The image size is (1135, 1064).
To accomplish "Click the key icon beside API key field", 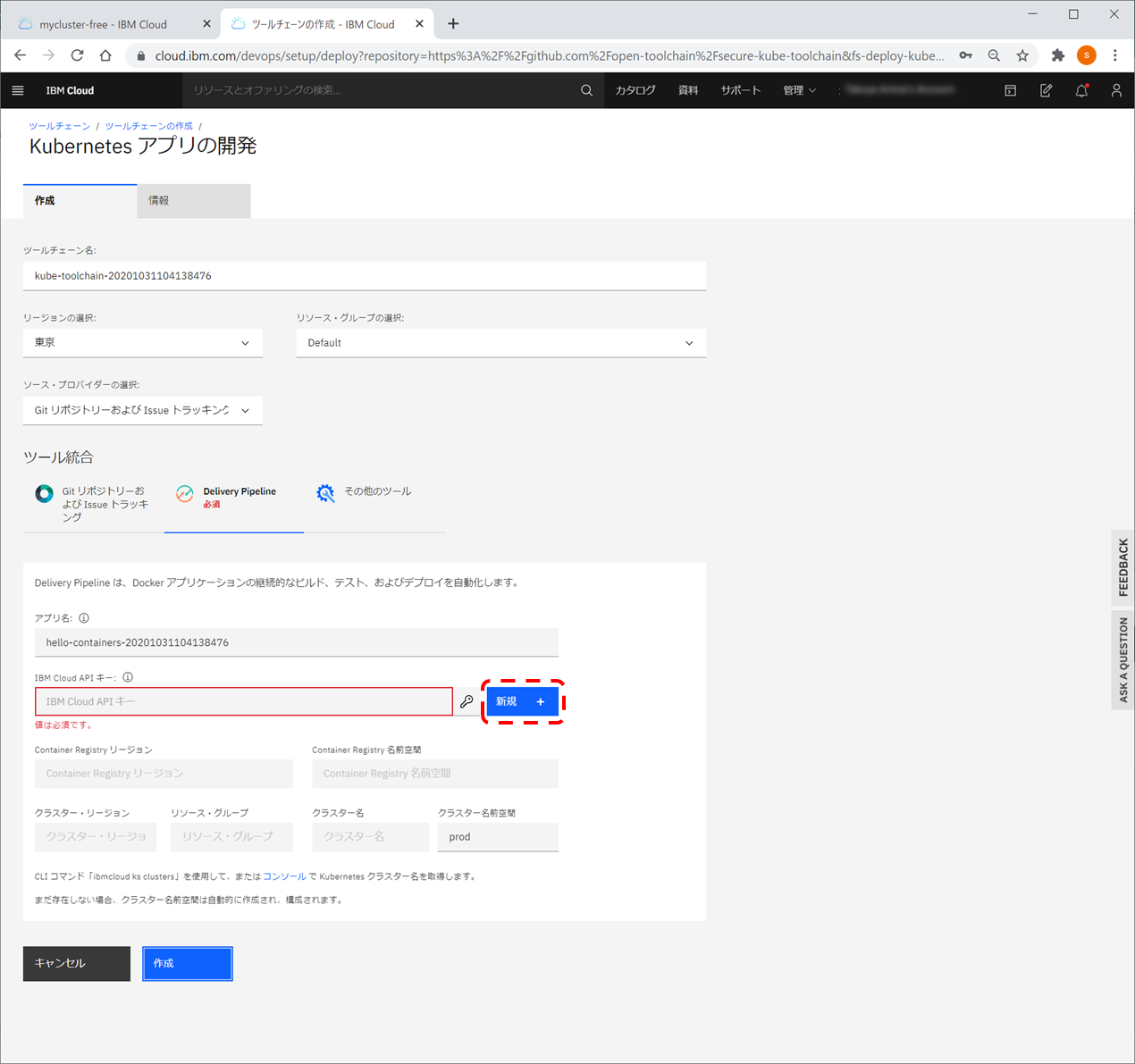I will coord(467,702).
